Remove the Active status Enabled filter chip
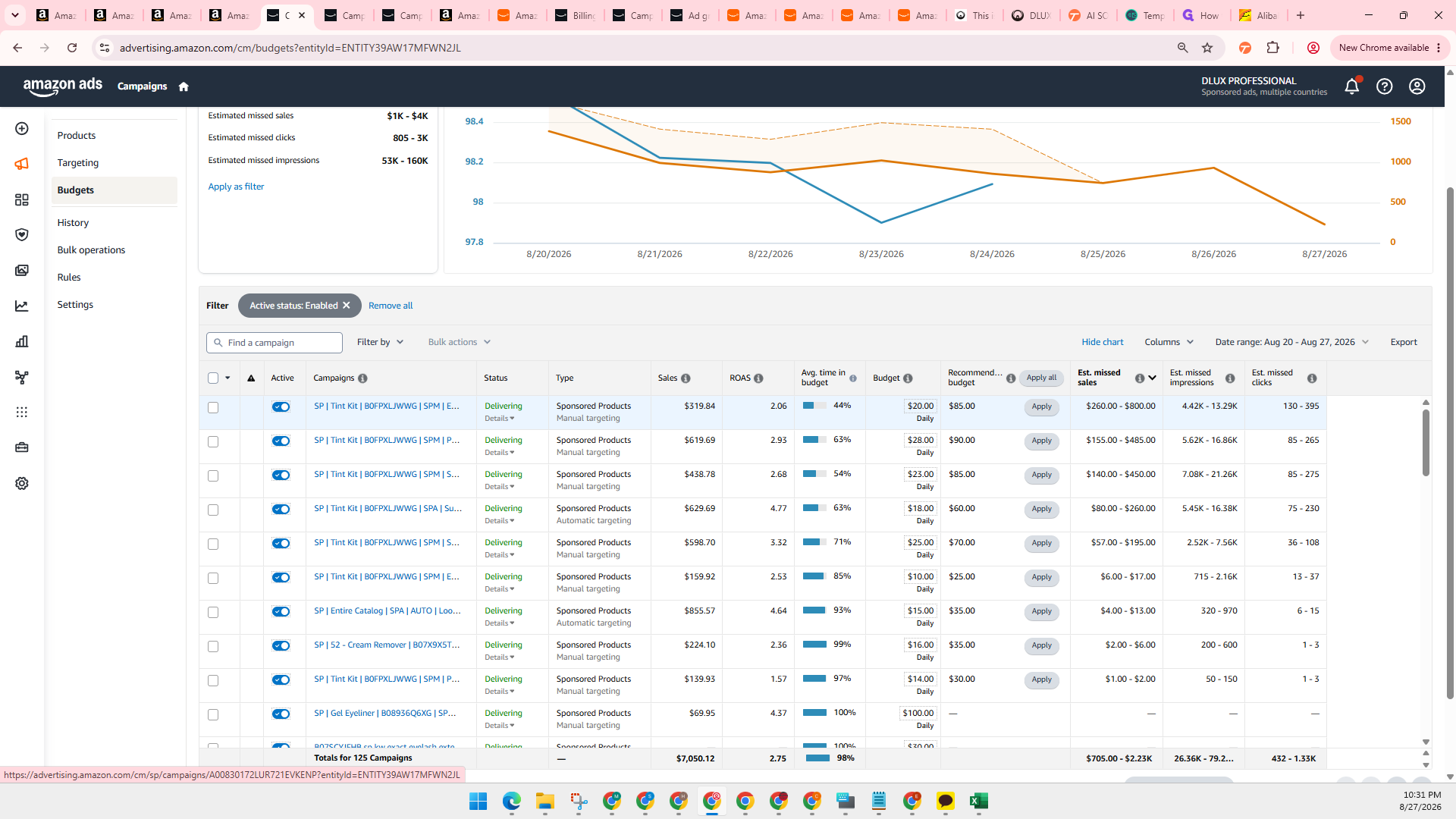The image size is (1456, 819). coord(347,306)
